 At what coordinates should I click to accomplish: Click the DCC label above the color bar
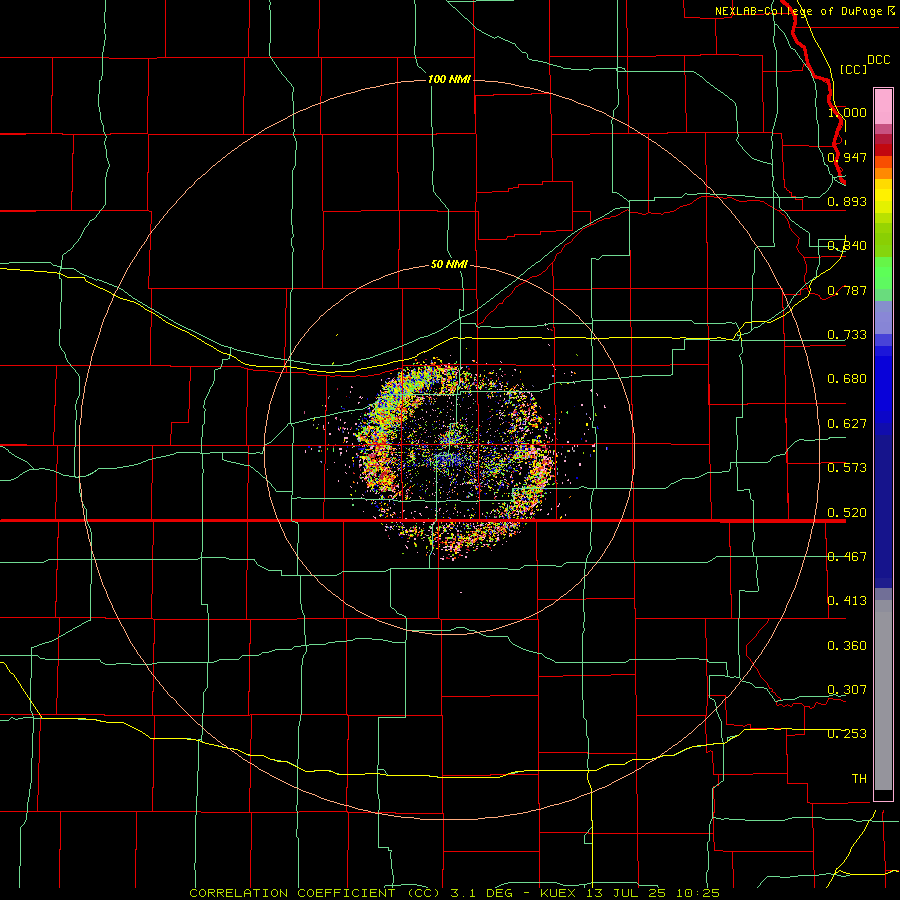[x=878, y=60]
